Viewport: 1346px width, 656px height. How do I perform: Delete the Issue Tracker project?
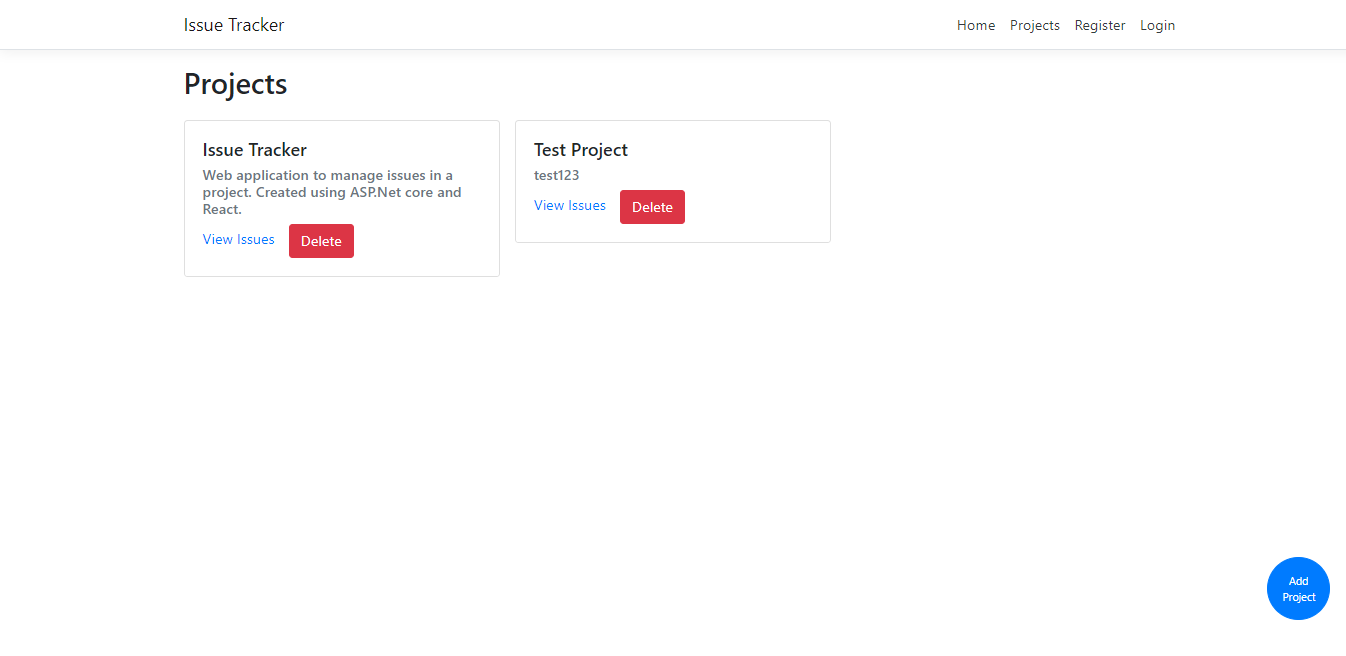[x=321, y=240]
